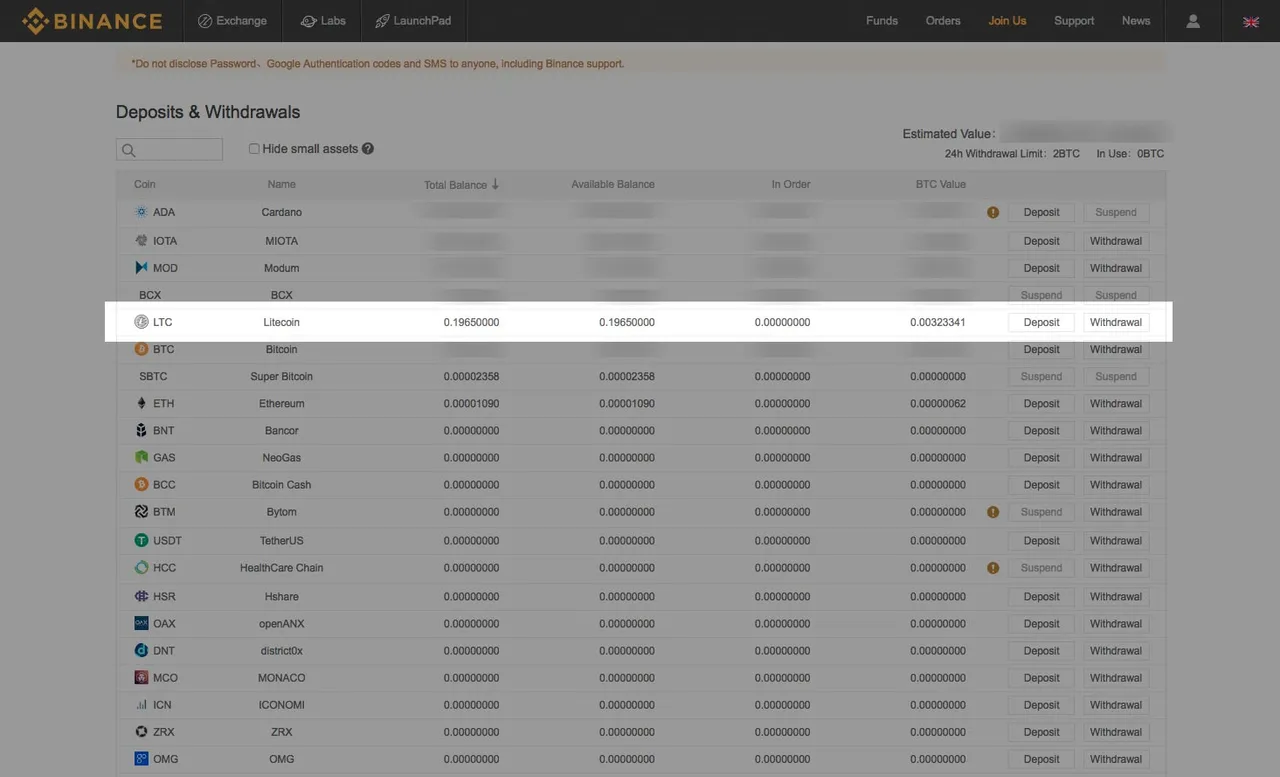Click Deposit in the LTC row

click(1041, 322)
